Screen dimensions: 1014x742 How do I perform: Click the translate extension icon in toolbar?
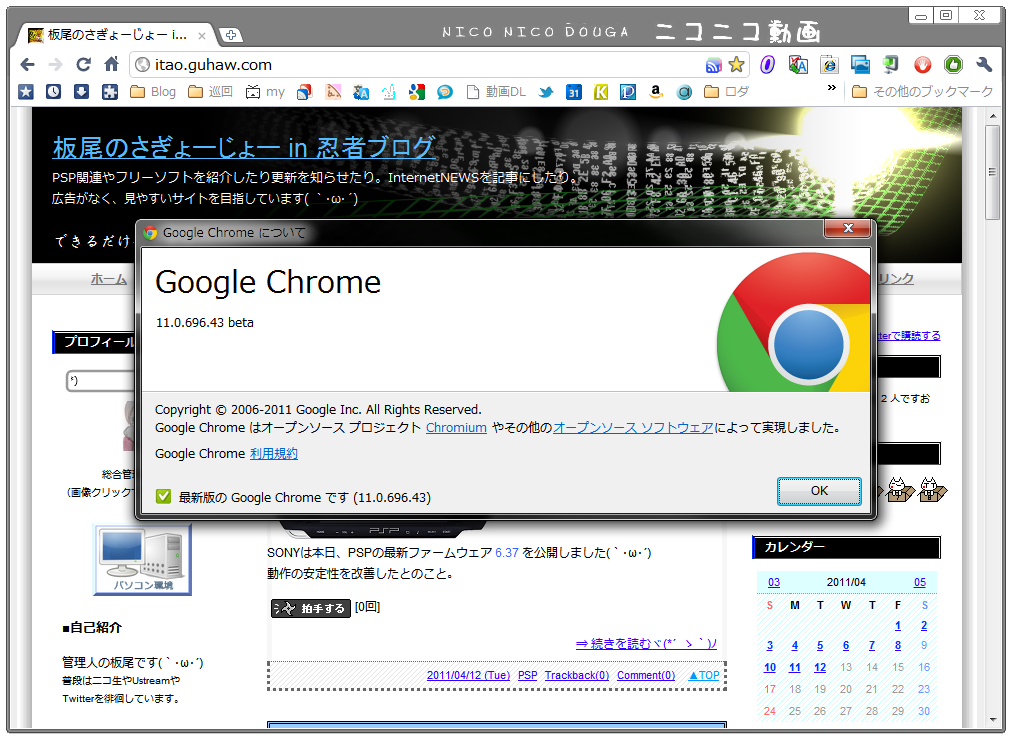tap(798, 65)
